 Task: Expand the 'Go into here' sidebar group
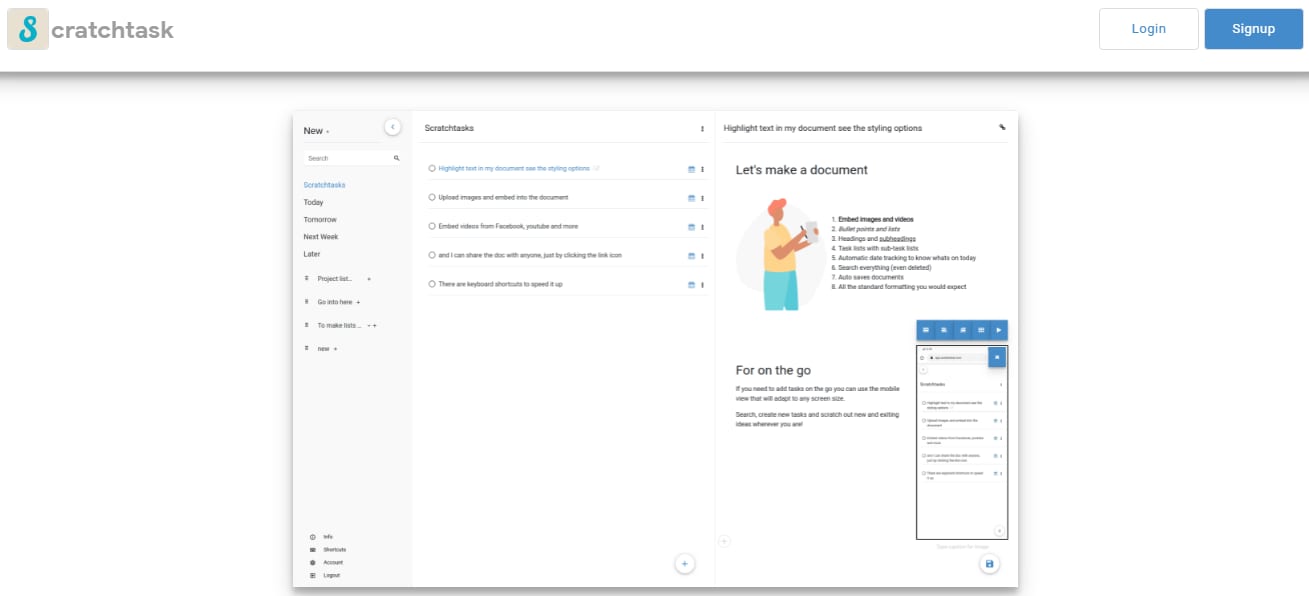coord(307,302)
